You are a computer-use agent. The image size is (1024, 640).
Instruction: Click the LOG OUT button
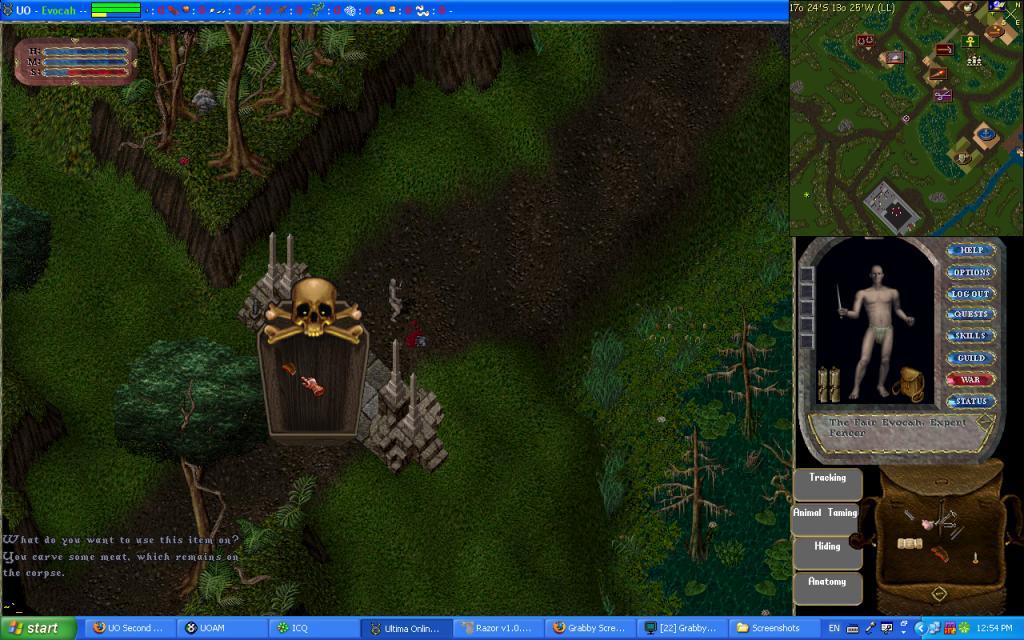[971, 294]
